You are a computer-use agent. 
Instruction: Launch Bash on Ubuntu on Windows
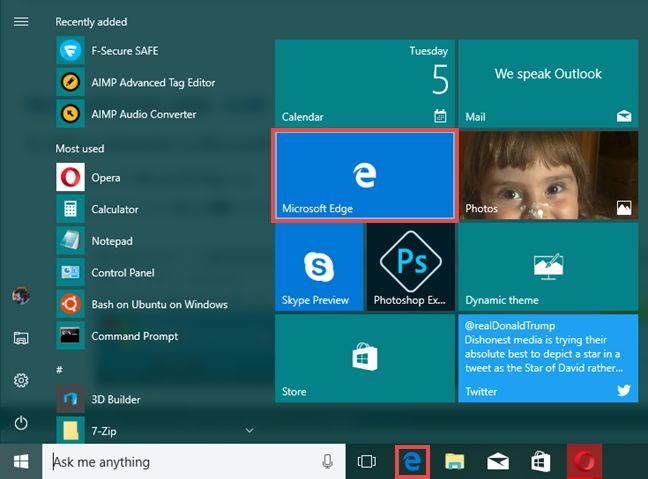(155, 305)
